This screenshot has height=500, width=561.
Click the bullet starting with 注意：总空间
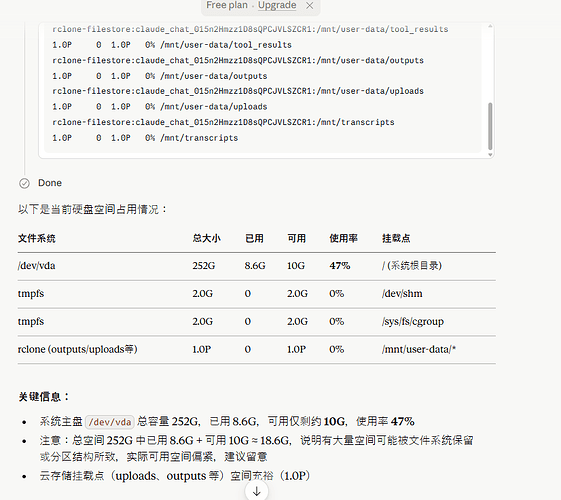tap(257, 448)
